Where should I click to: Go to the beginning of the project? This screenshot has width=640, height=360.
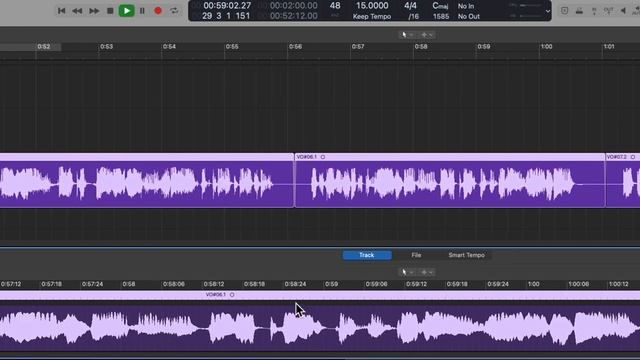[x=62, y=11]
